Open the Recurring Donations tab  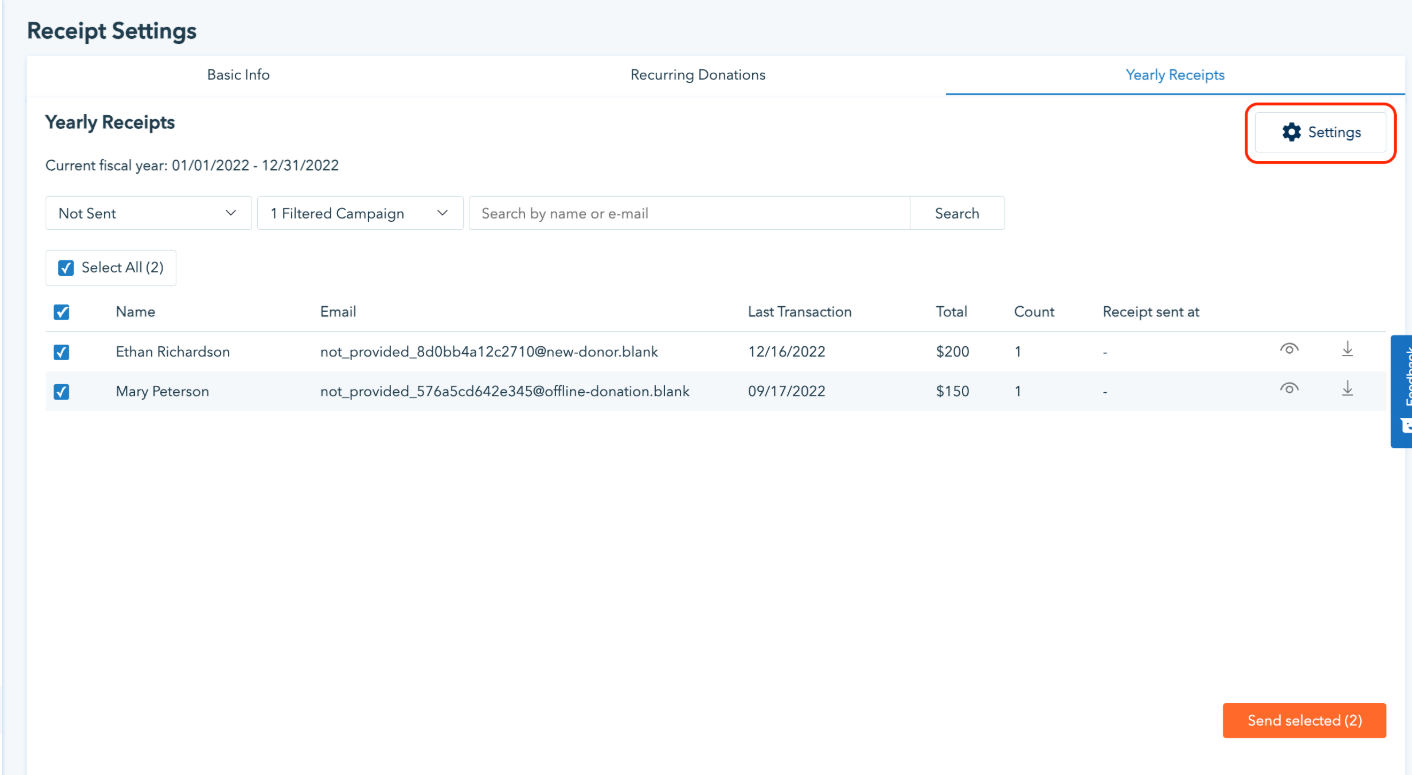pos(697,75)
